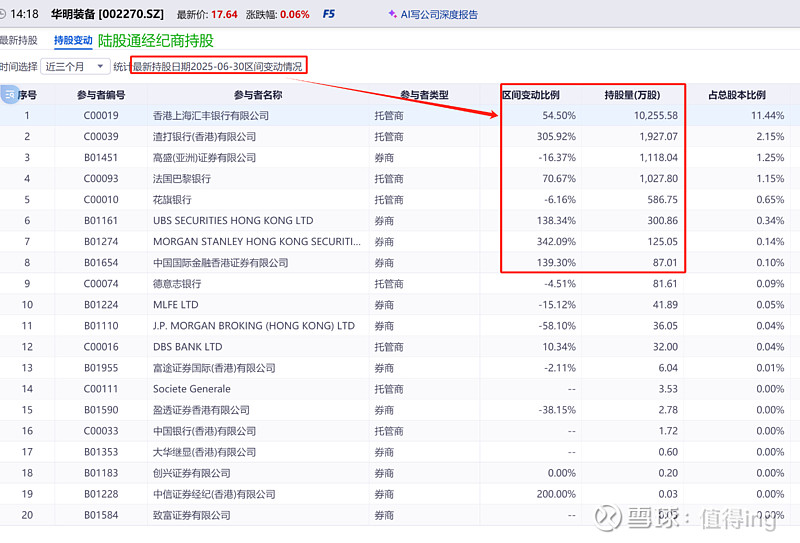Select row 创兴证券有限公司

400,473
